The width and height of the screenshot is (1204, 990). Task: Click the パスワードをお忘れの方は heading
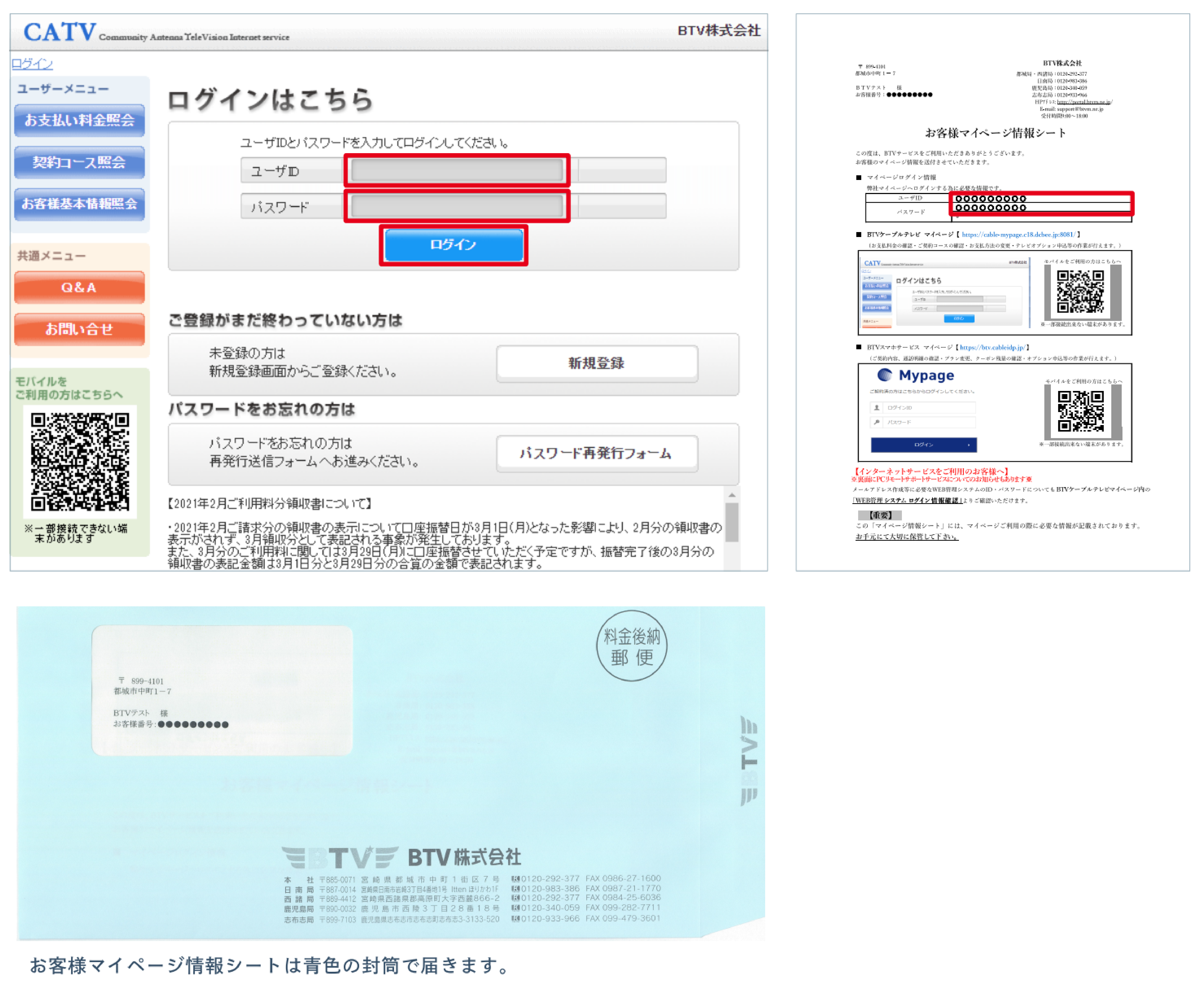(x=262, y=409)
